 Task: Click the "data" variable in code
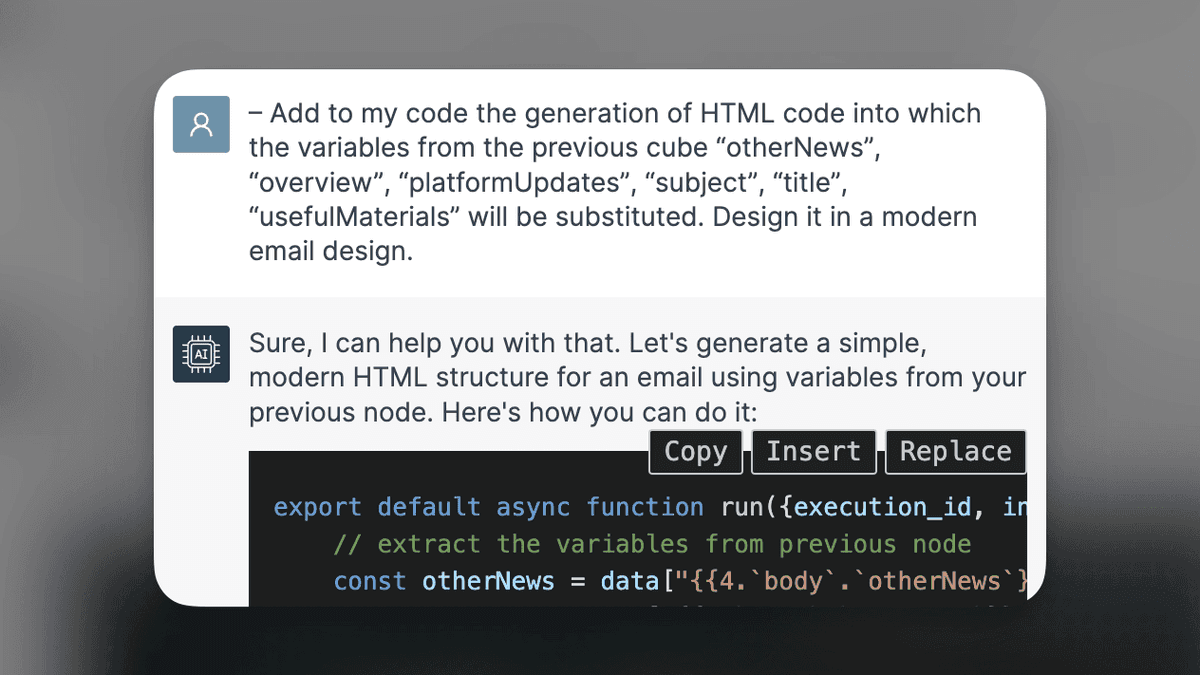pyautogui.click(x=629, y=582)
